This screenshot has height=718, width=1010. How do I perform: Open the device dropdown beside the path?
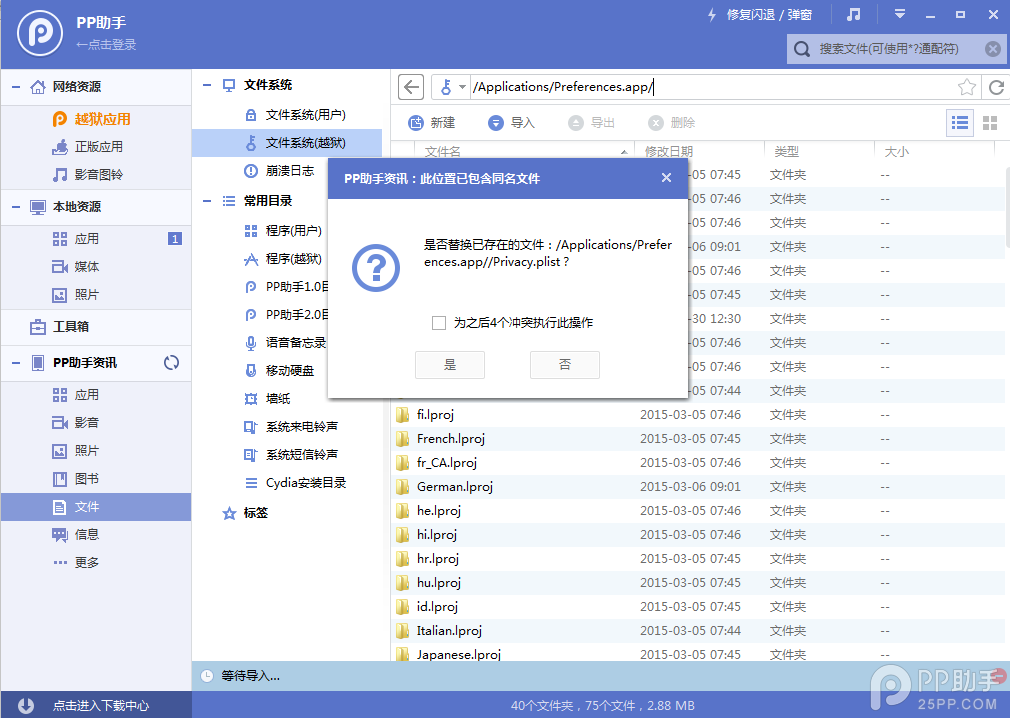tap(460, 87)
